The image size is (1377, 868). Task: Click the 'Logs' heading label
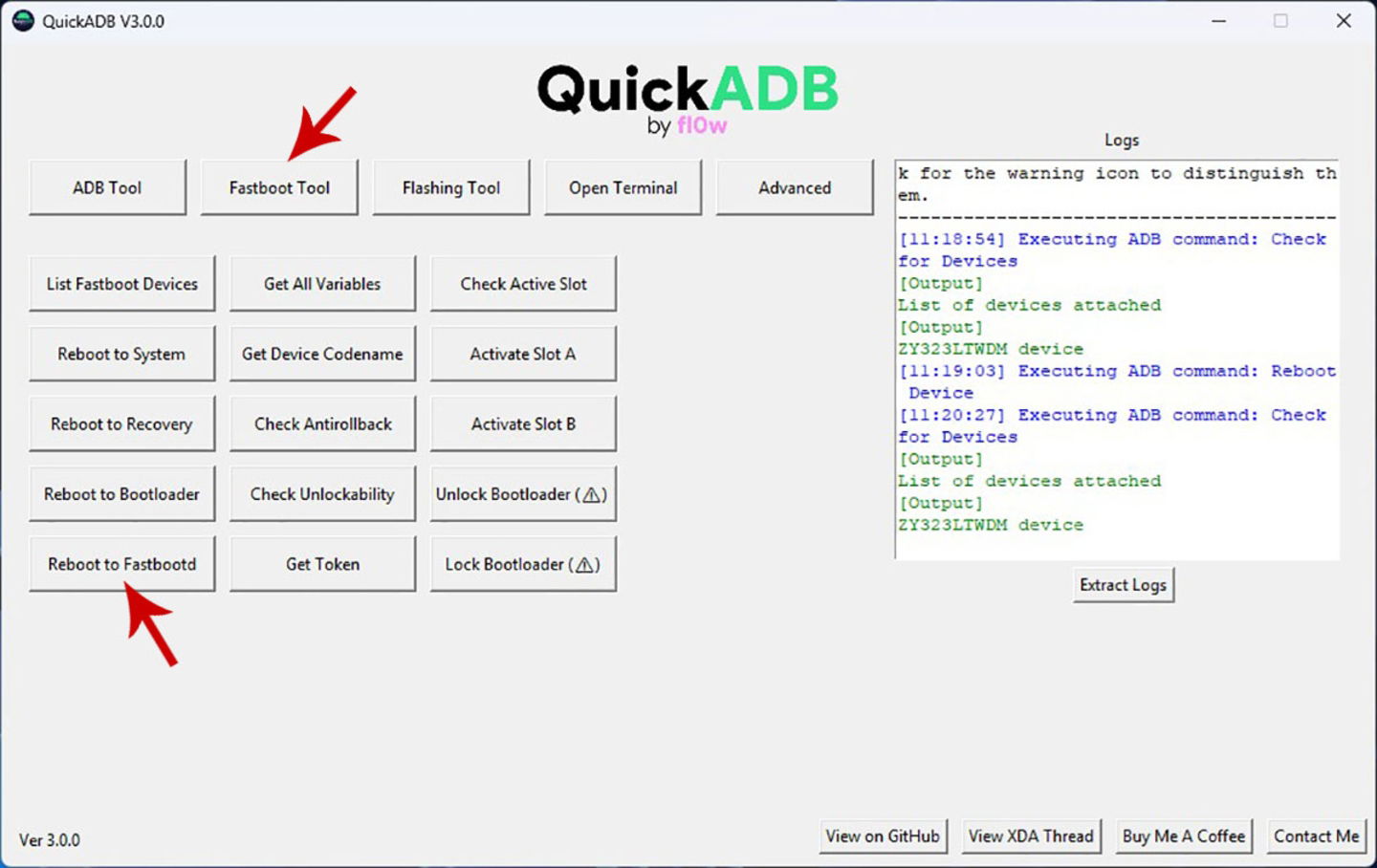1122,140
